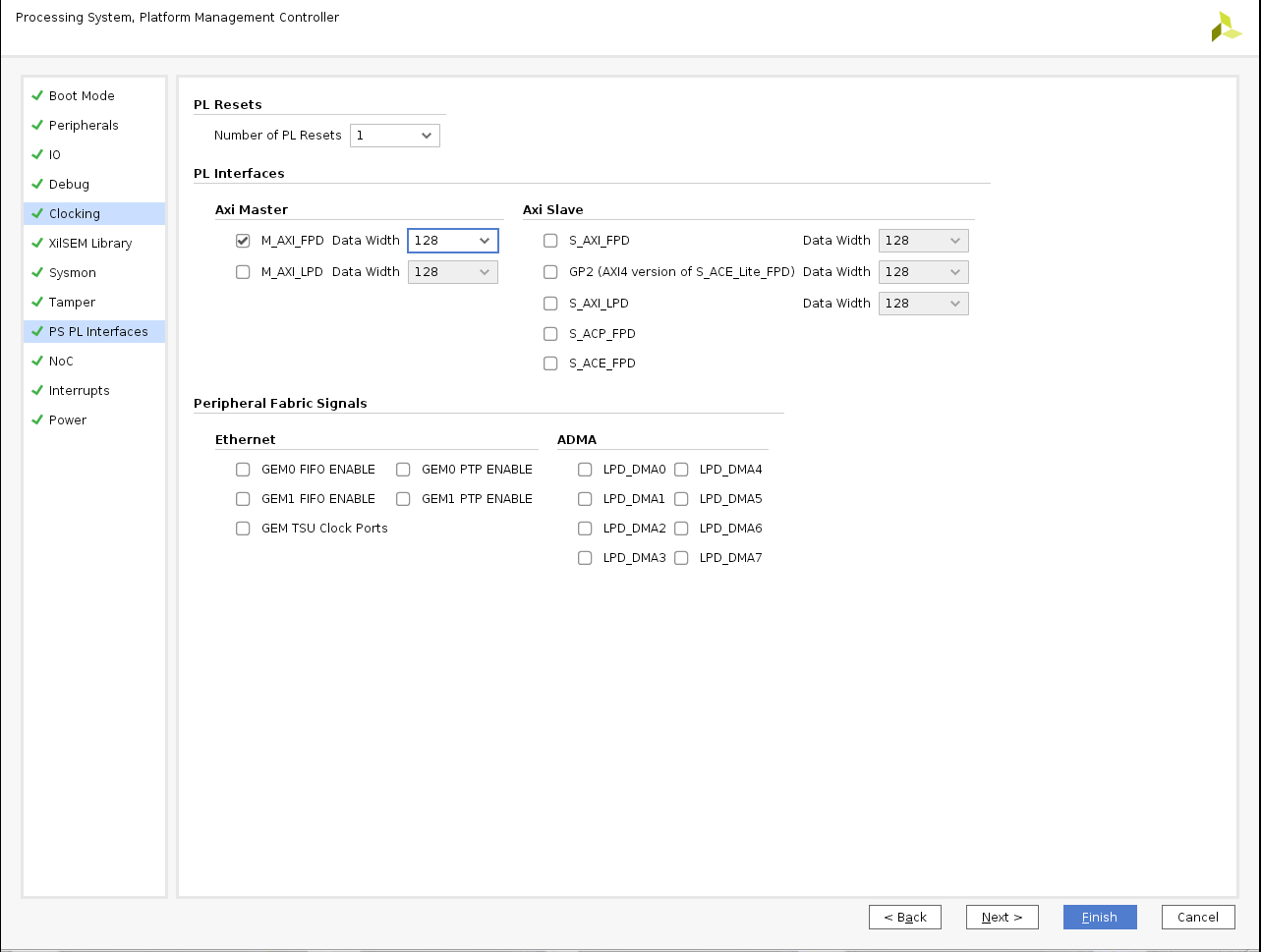The image size is (1261, 952).
Task: Uncheck the M_AXI_FPD checkbox
Action: tap(243, 241)
